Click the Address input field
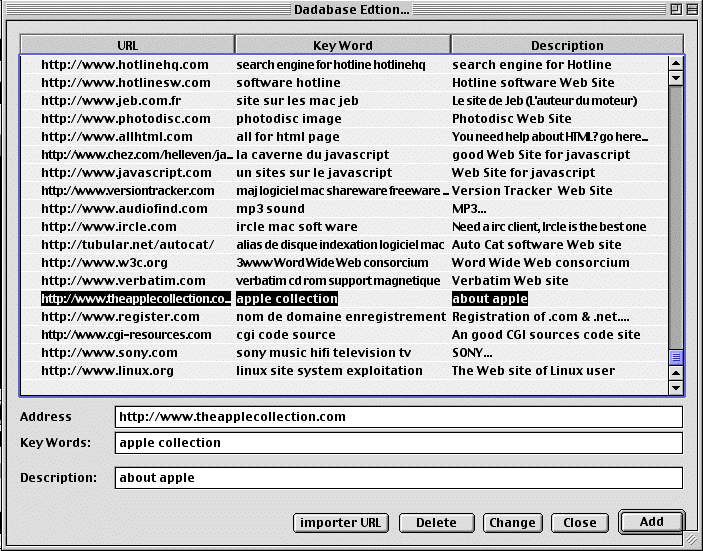The width and height of the screenshot is (703, 551). click(x=399, y=417)
